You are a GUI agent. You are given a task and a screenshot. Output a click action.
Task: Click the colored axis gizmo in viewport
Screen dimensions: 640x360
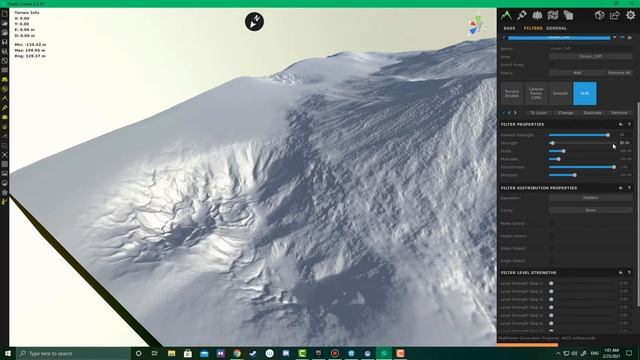click(476, 25)
